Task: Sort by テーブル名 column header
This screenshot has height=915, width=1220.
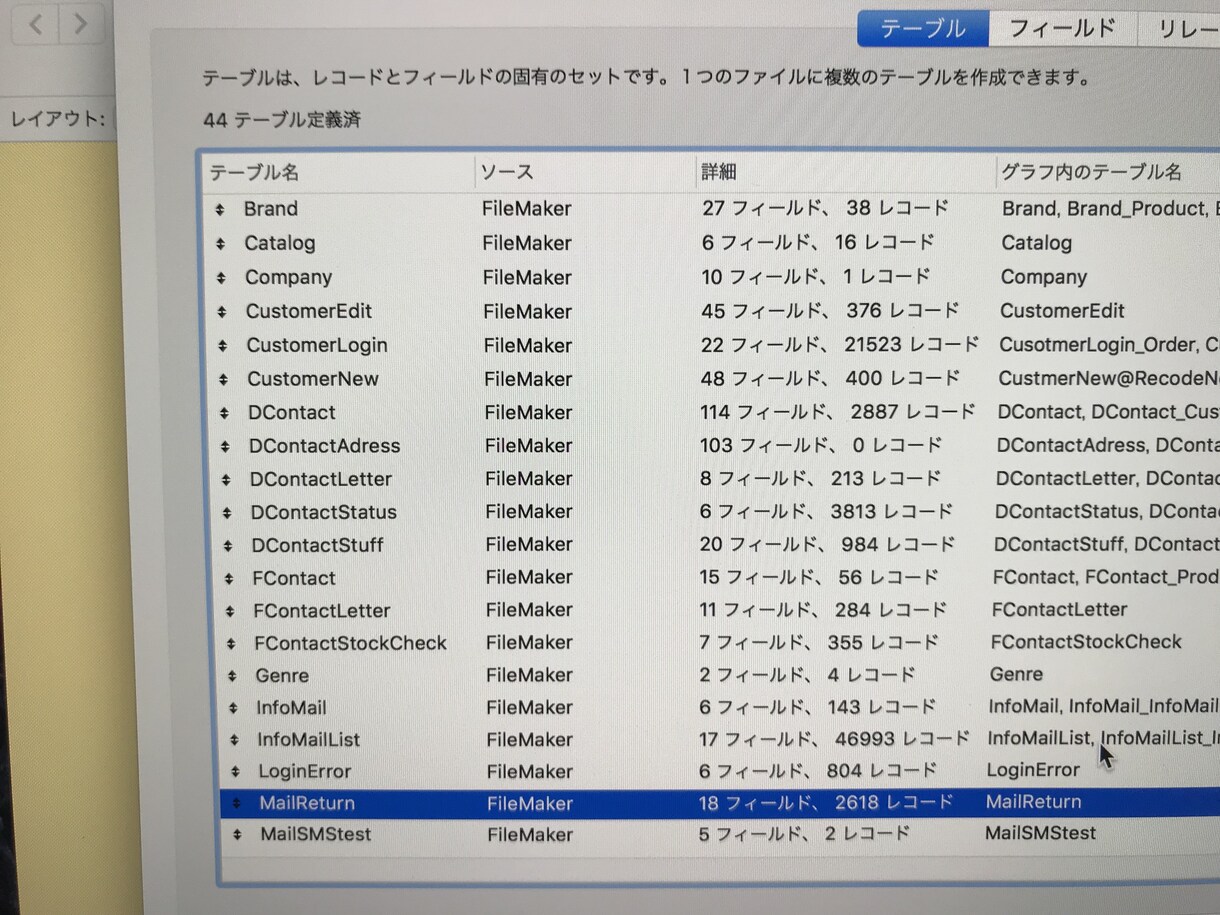Action: 254,172
